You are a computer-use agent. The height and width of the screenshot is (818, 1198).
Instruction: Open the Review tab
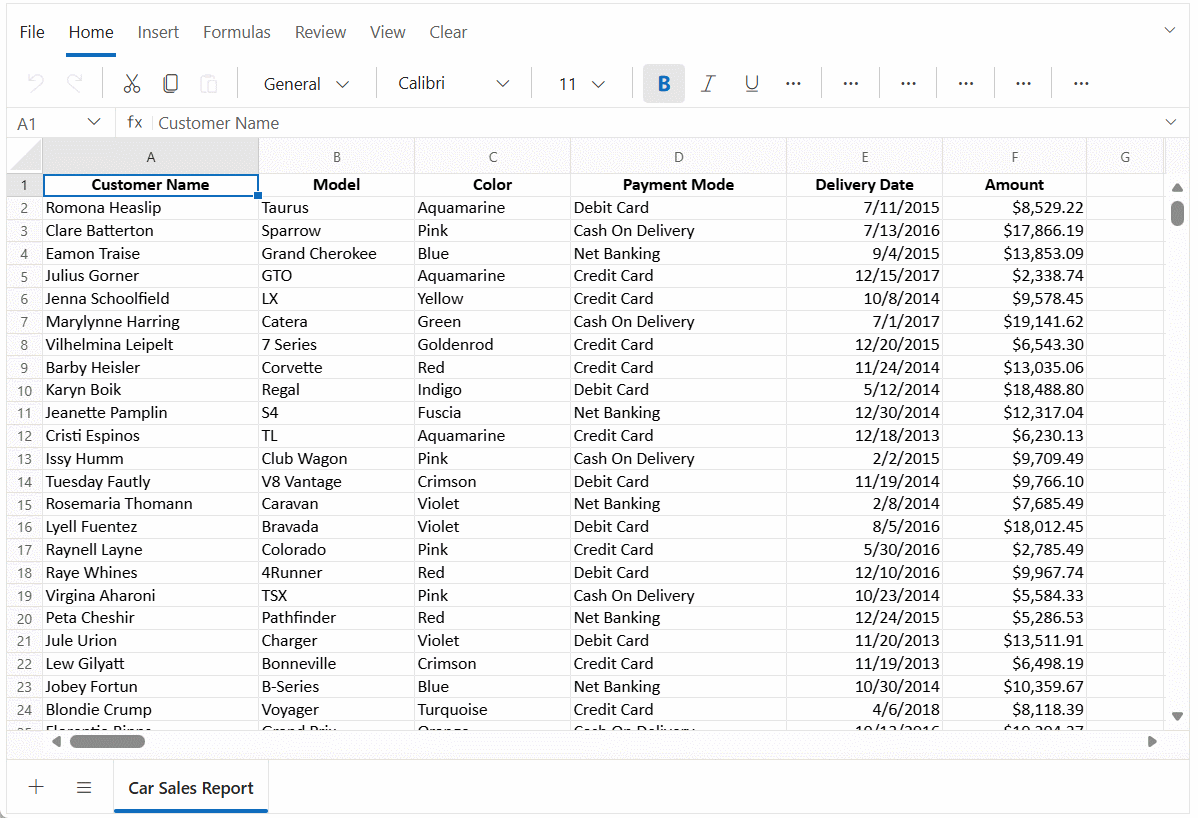[320, 32]
